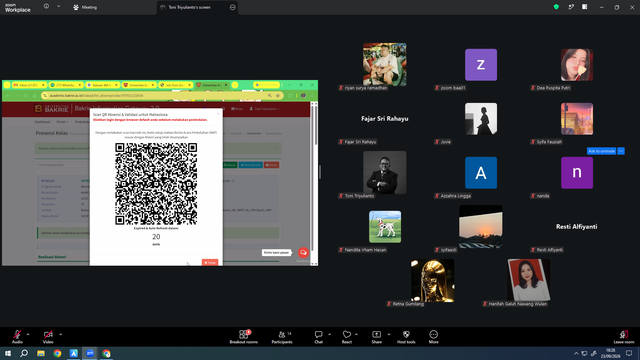This screenshot has width=640, height=360.
Task: Select Azzahra Lingga avatar tile
Action: point(481,173)
